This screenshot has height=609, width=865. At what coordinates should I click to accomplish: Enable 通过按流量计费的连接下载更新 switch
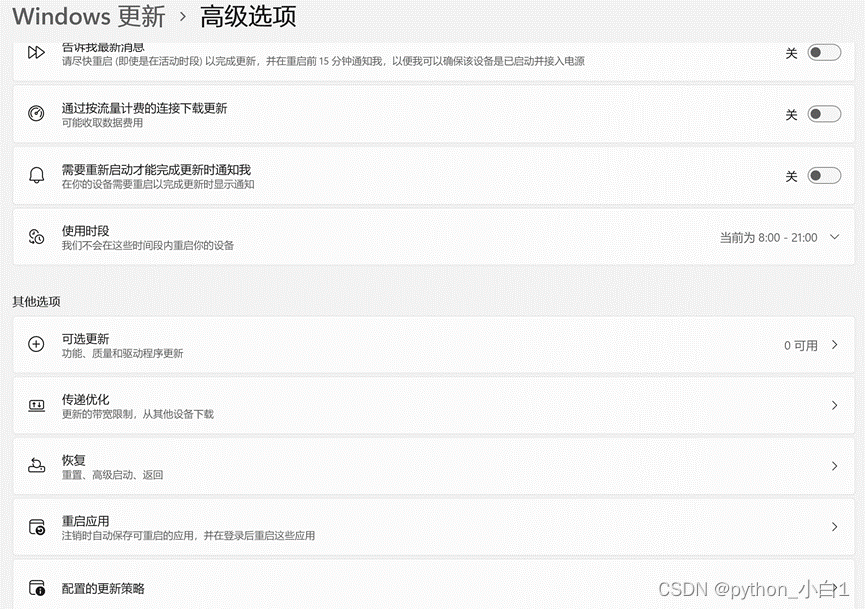(824, 114)
